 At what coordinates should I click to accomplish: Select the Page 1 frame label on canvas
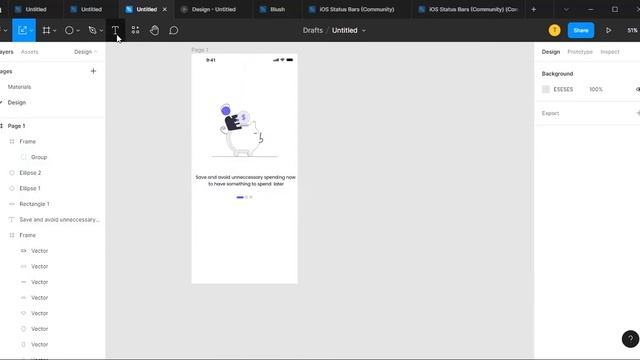(200, 50)
